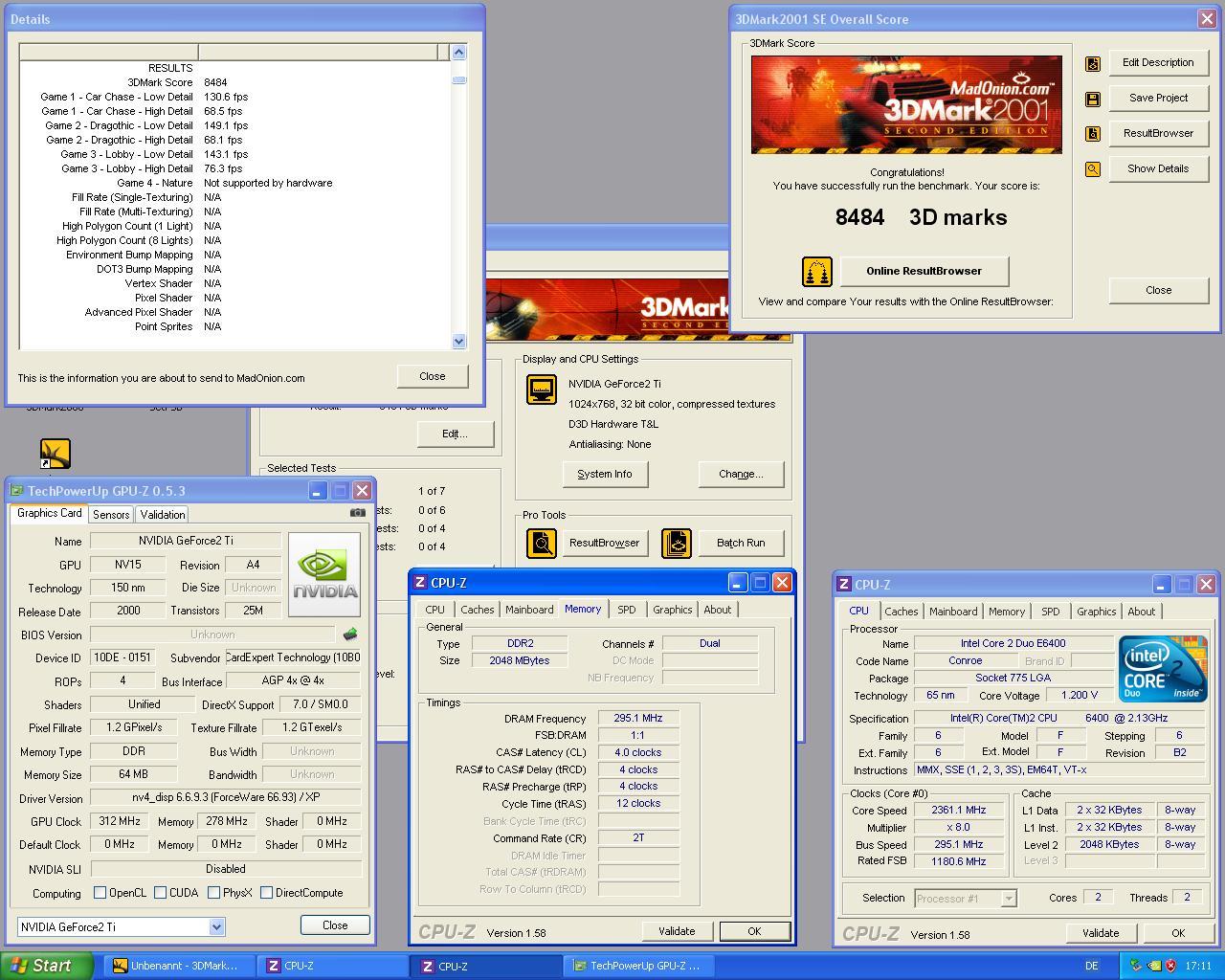Click the GPU Clock 312 MHz field
This screenshot has height=980, width=1225.
click(120, 821)
